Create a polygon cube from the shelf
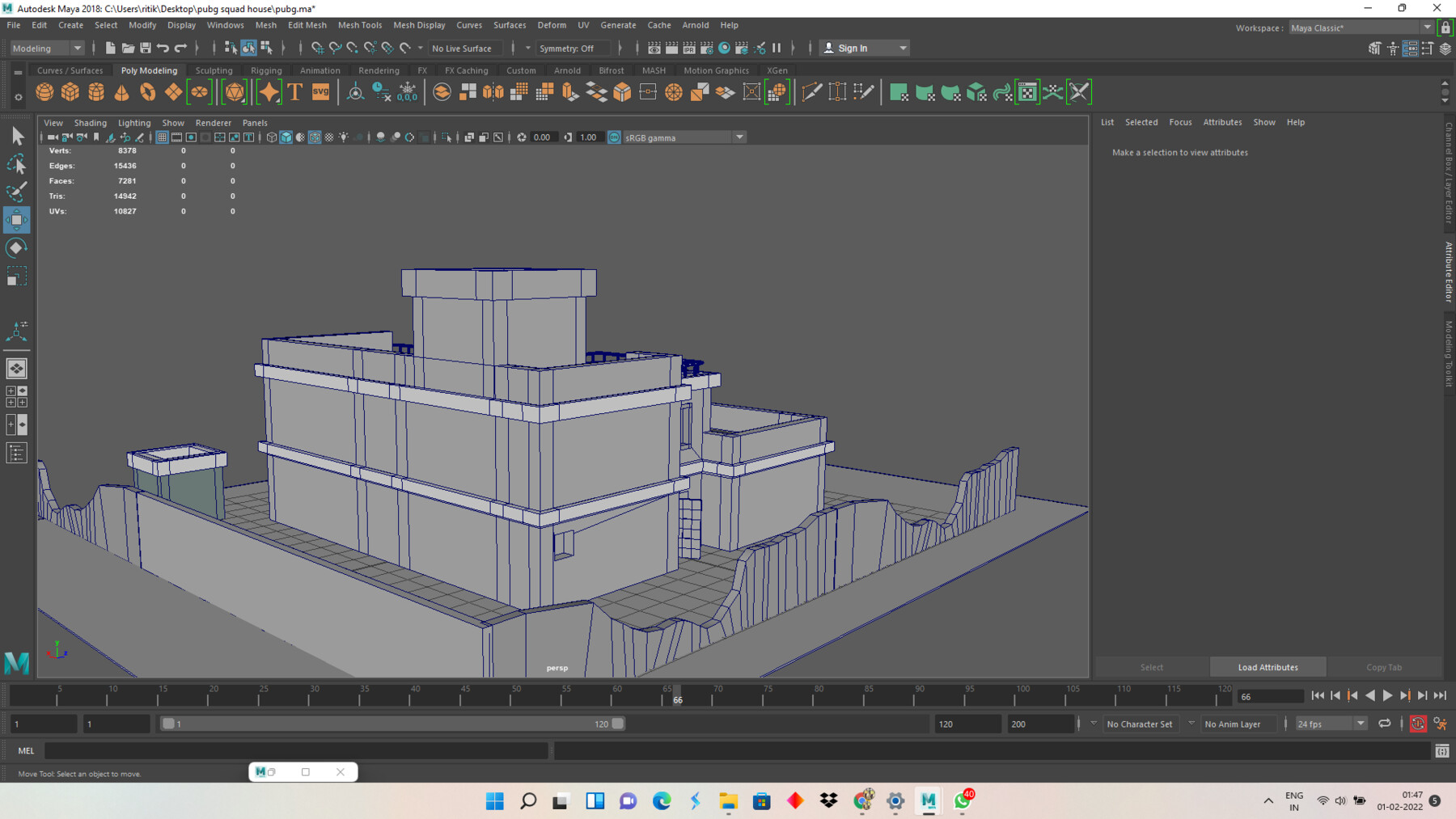Image resolution: width=1456 pixels, height=819 pixels. pos(70,91)
